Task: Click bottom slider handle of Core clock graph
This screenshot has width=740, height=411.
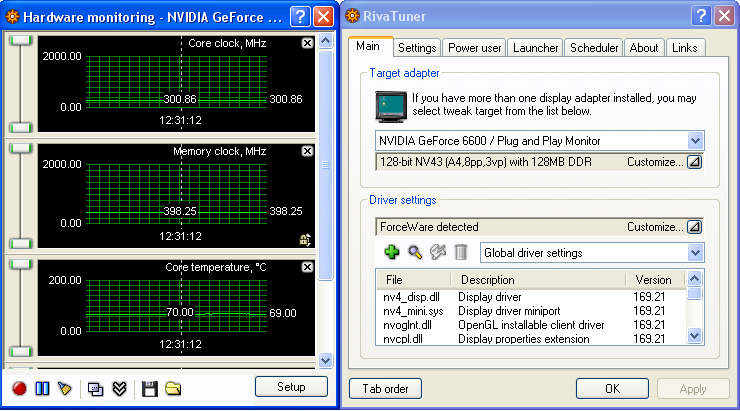Action: 20,127
